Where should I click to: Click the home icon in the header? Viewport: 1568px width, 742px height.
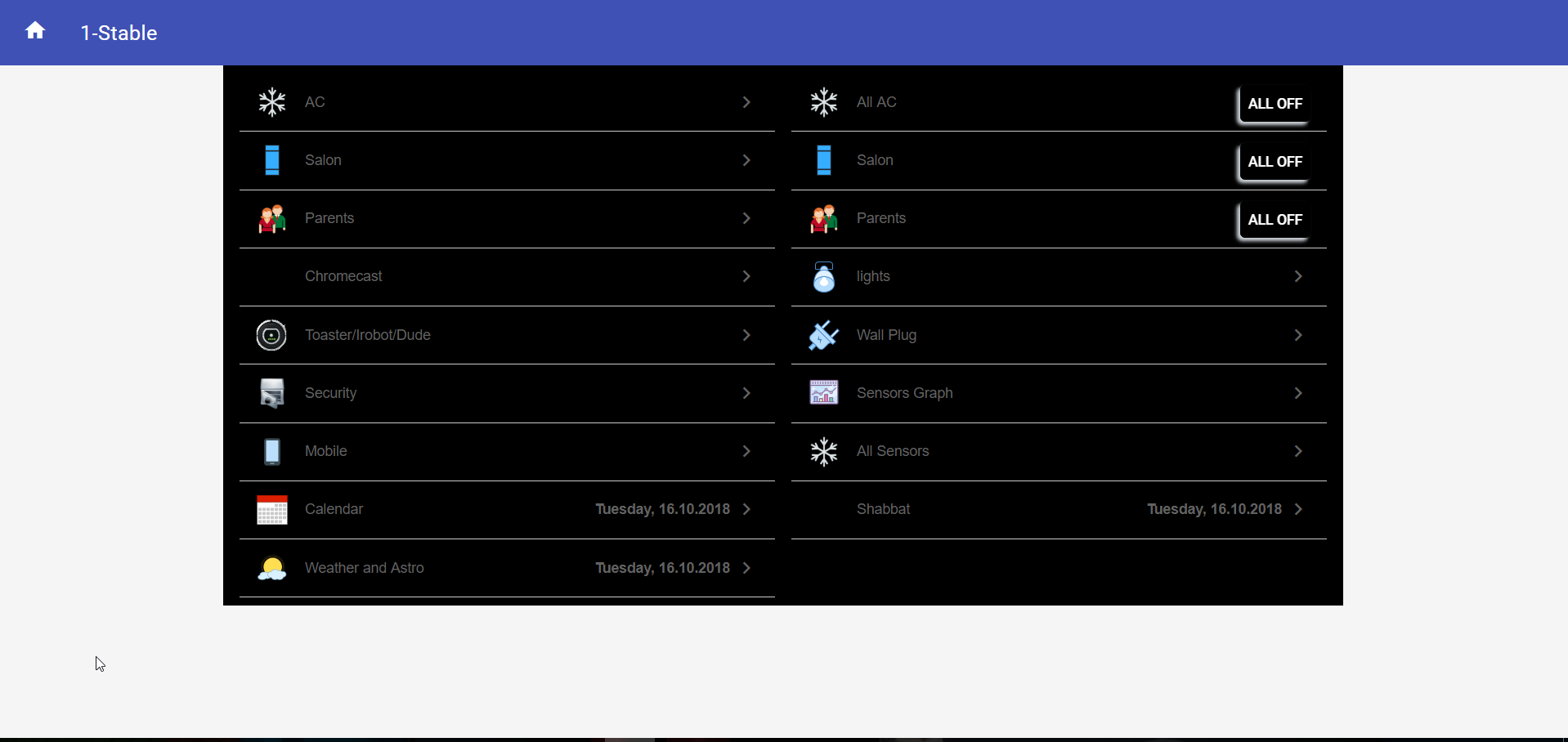(35, 31)
